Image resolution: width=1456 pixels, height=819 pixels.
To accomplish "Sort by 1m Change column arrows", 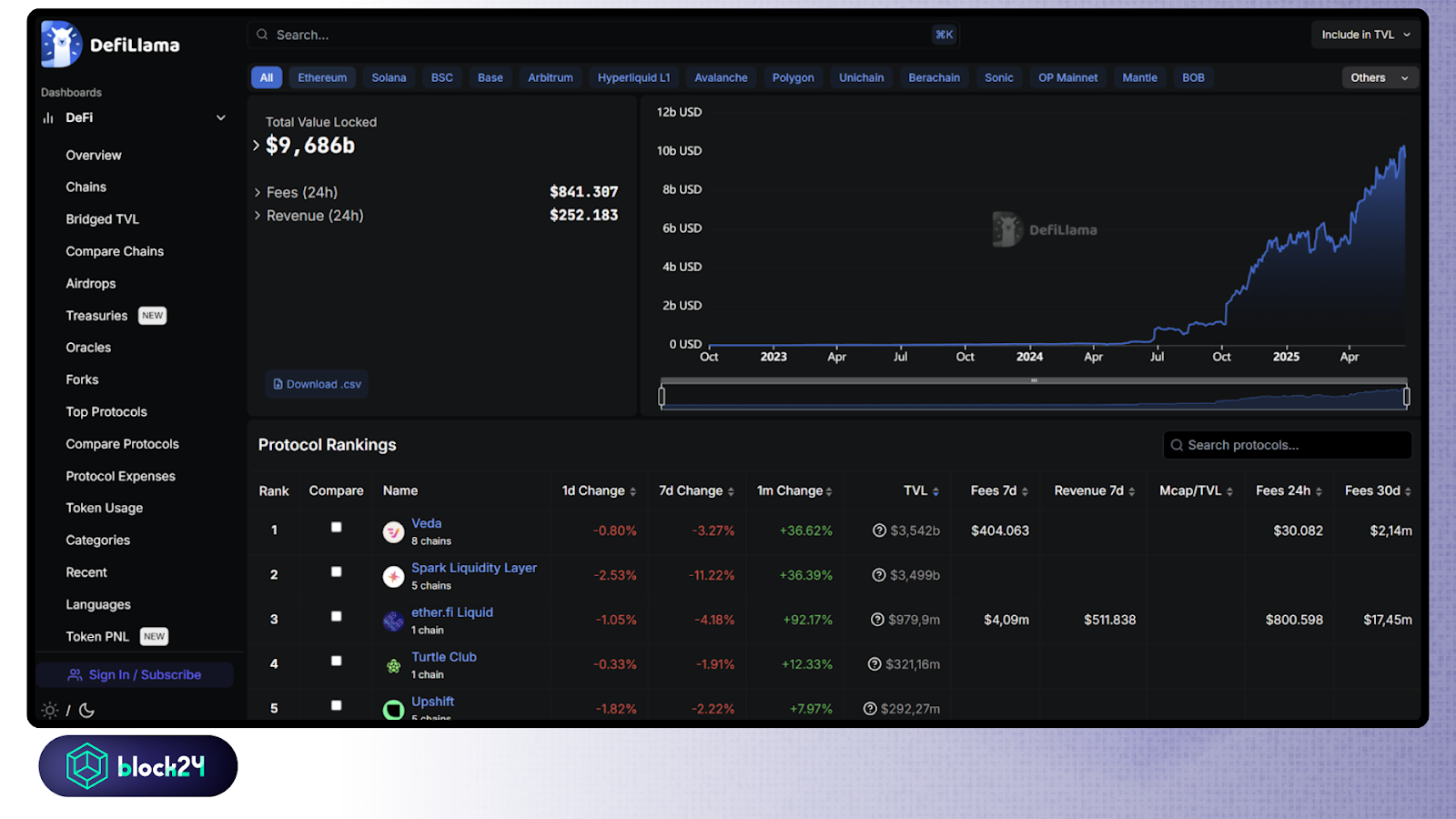I will point(829,491).
